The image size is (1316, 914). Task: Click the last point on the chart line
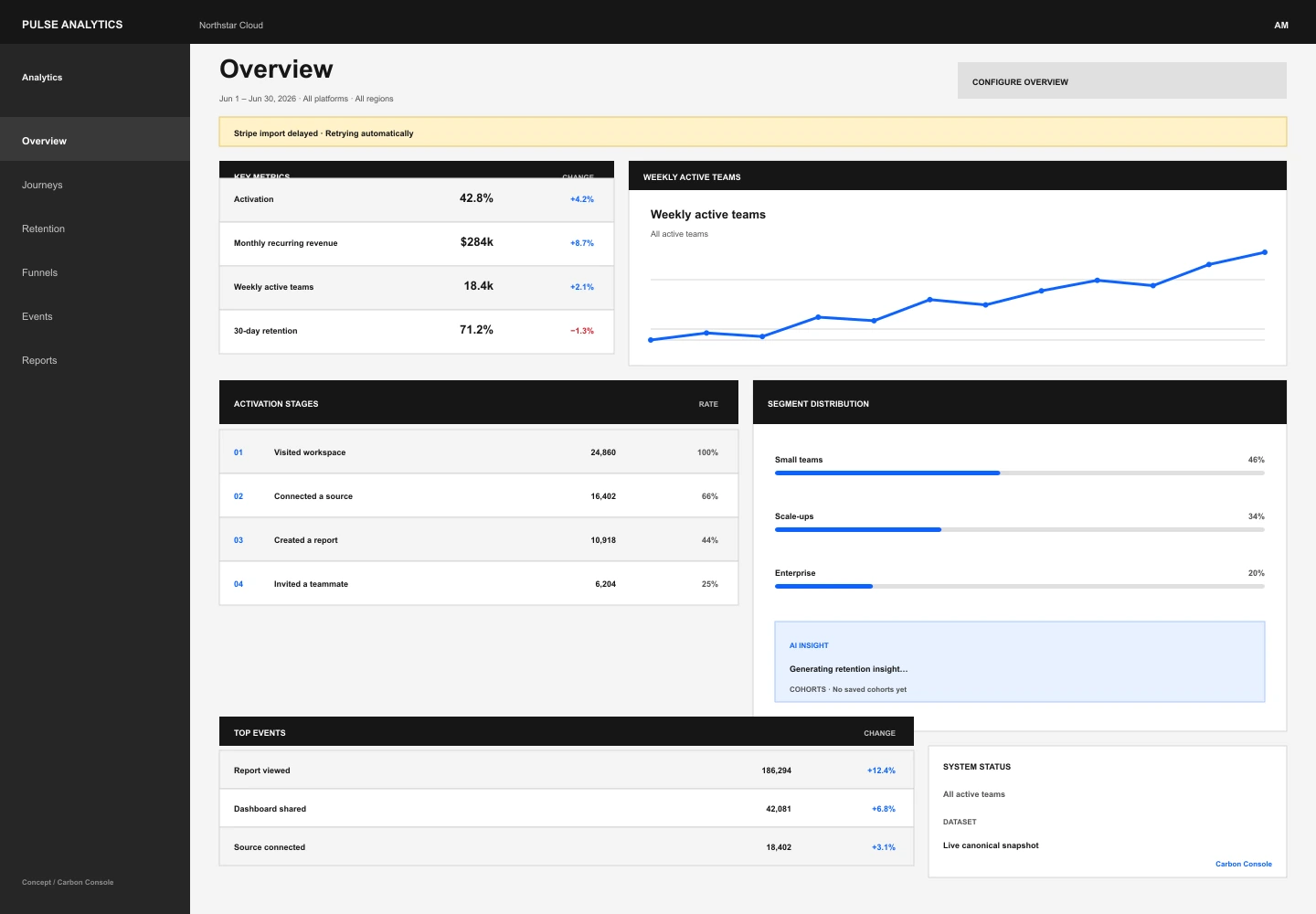point(1265,252)
